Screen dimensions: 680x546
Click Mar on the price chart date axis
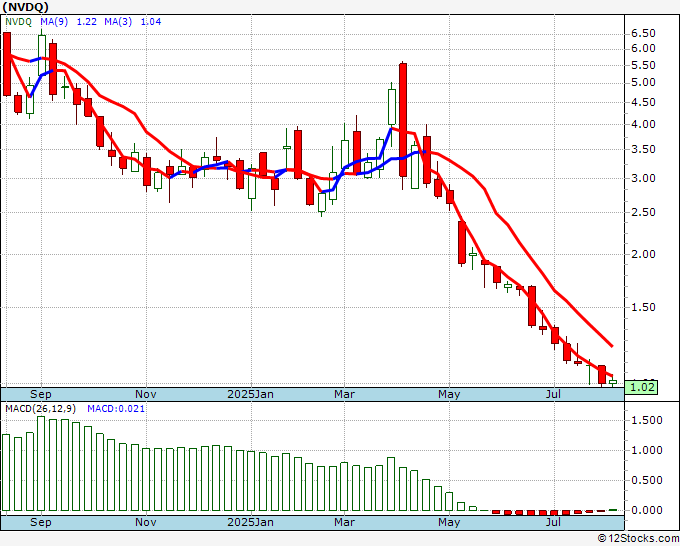(344, 394)
